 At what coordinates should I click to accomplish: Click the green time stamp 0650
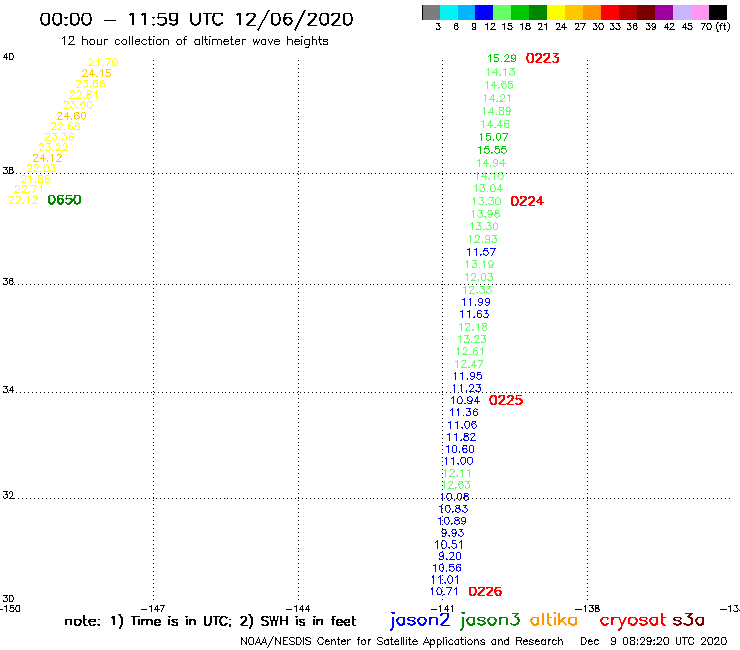coord(65,200)
